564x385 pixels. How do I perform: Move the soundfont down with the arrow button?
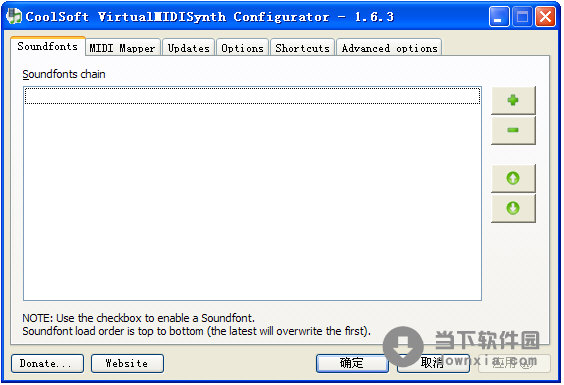coord(513,208)
